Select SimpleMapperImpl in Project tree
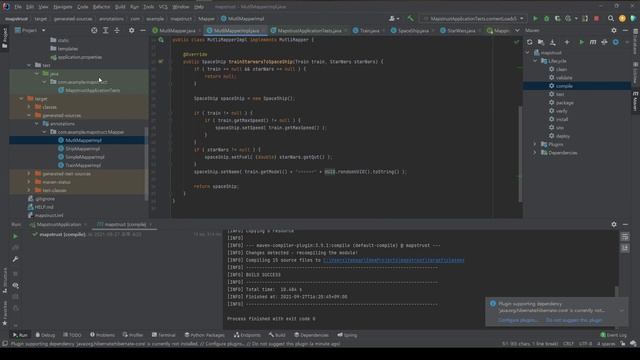This screenshot has height=360, width=640. 84,157
